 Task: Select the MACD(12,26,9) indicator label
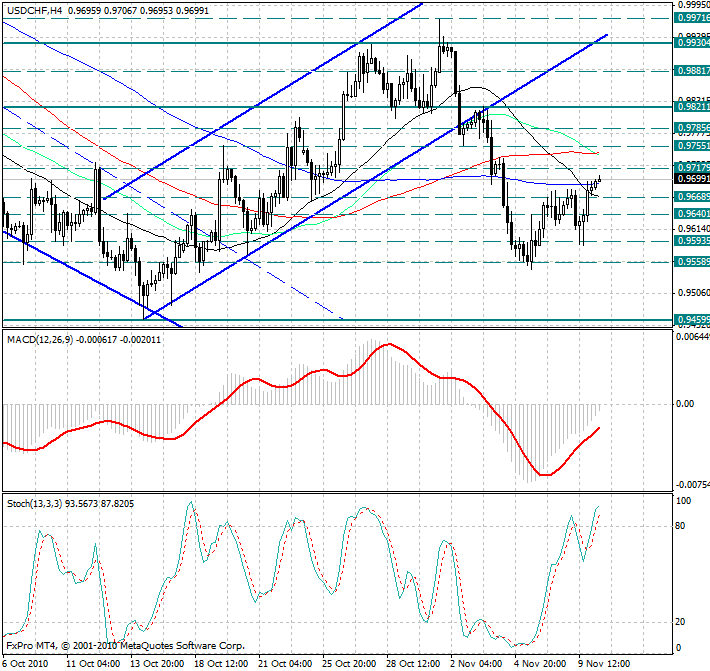tap(40, 340)
